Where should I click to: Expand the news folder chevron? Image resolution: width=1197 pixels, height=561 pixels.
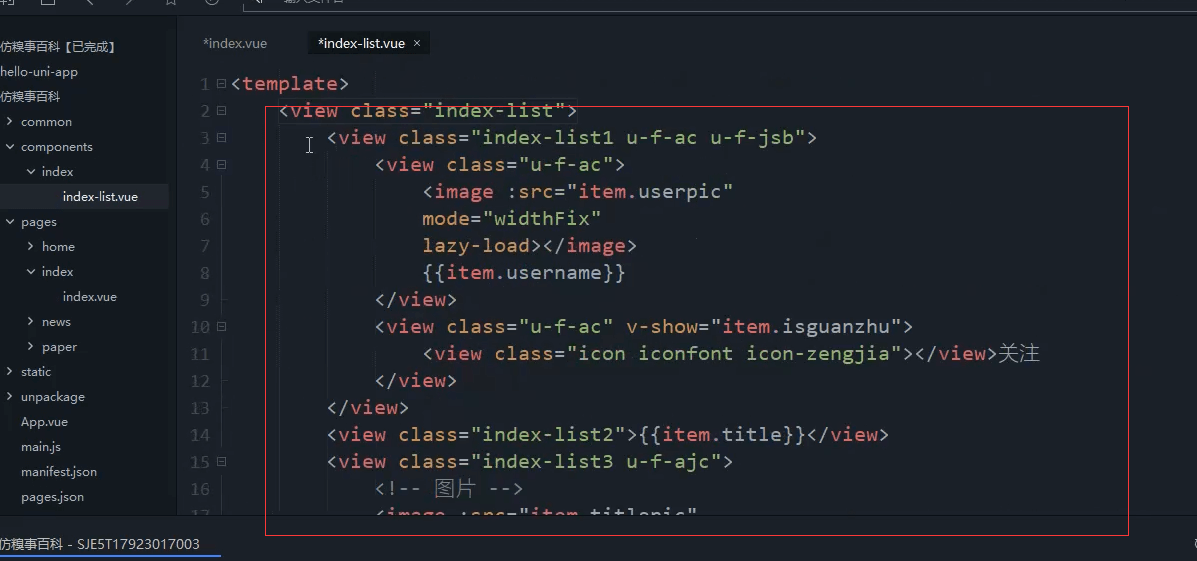[31, 321]
